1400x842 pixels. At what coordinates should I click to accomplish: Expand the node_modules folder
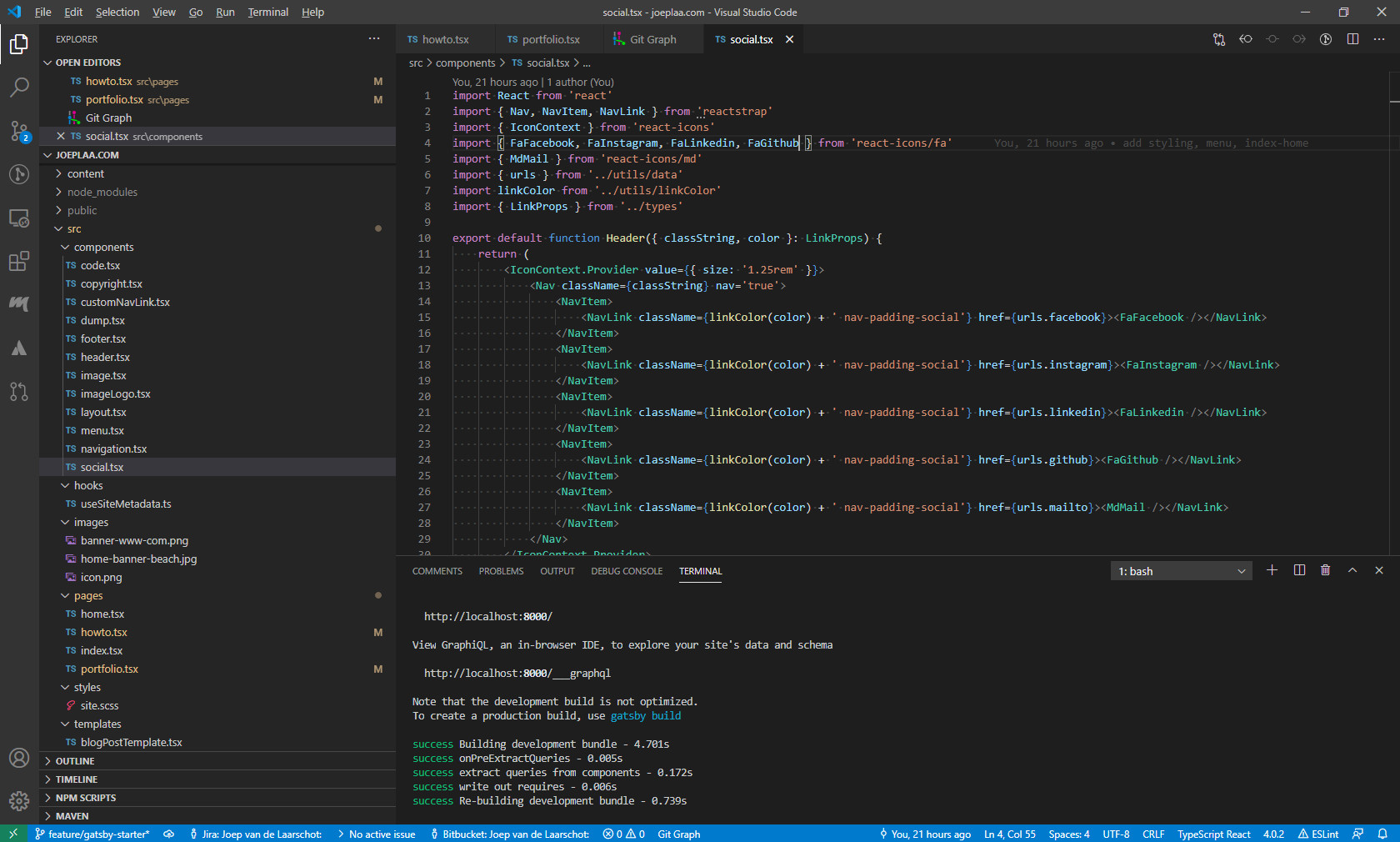(102, 193)
